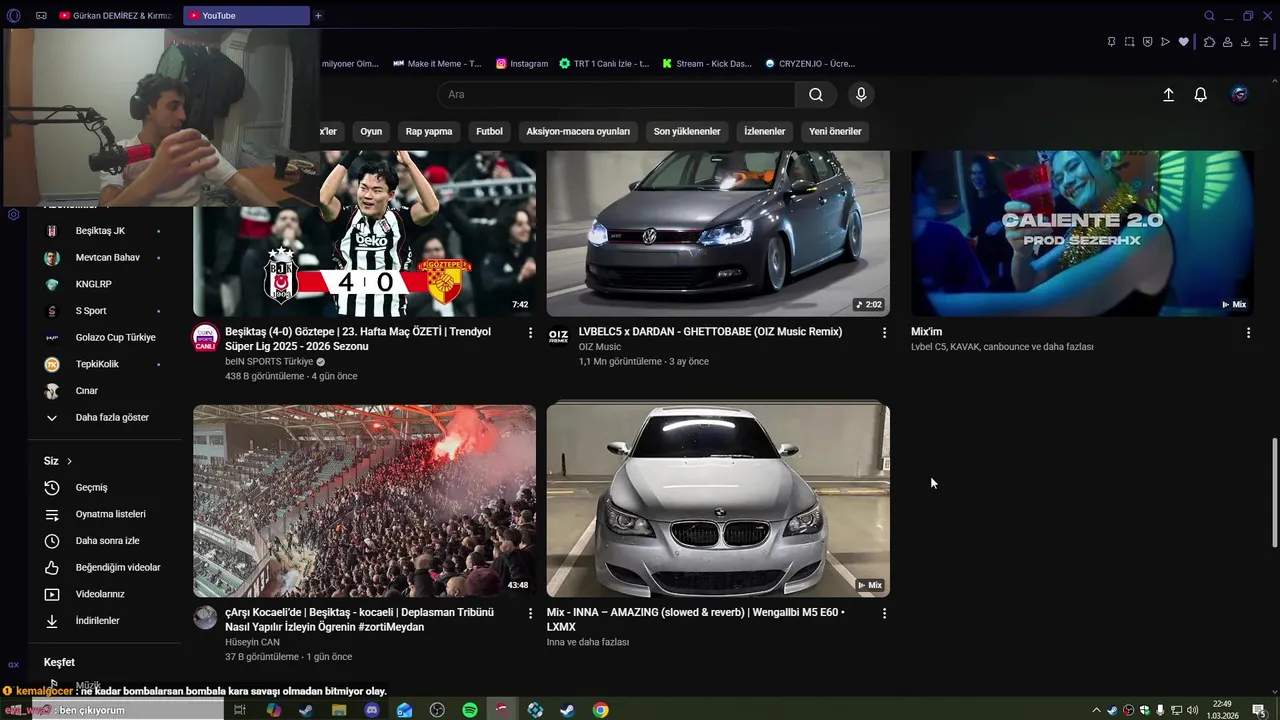Open the Pinboards pin icon in toolbar
This screenshot has height=720, width=1280.
click(1111, 42)
